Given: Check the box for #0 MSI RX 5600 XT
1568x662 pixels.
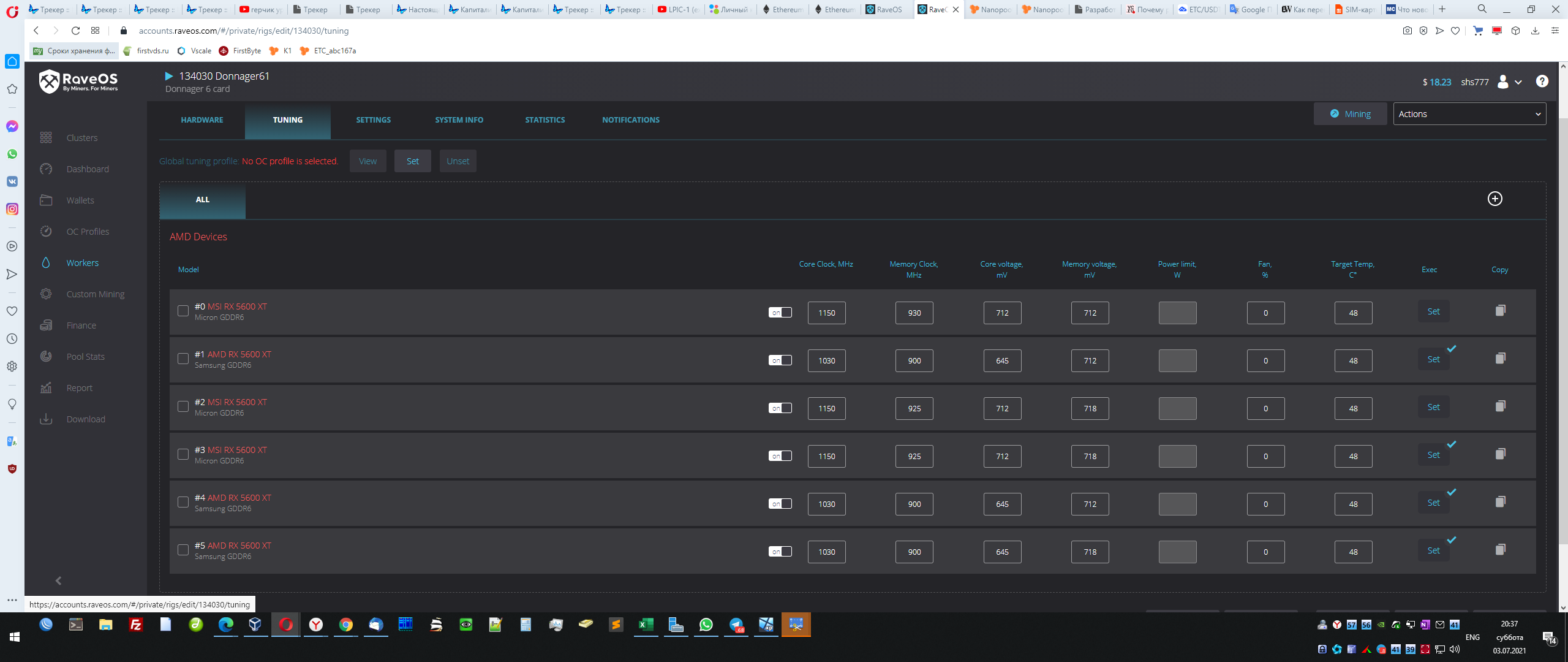Looking at the screenshot, I should (x=183, y=311).
